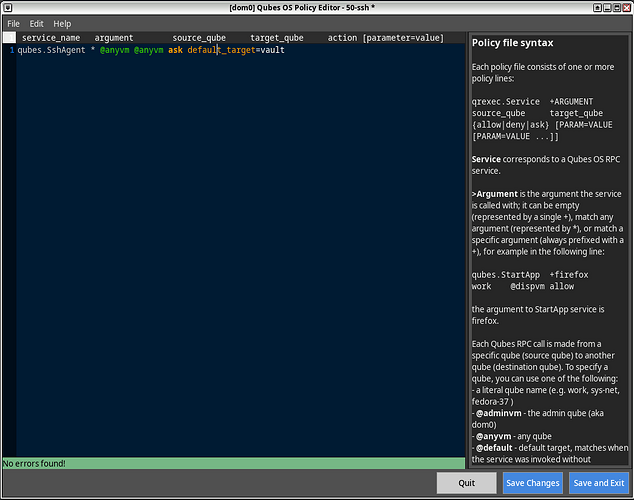Click the qubes.SshAgent service name text
The height and width of the screenshot is (500, 634).
51,50
